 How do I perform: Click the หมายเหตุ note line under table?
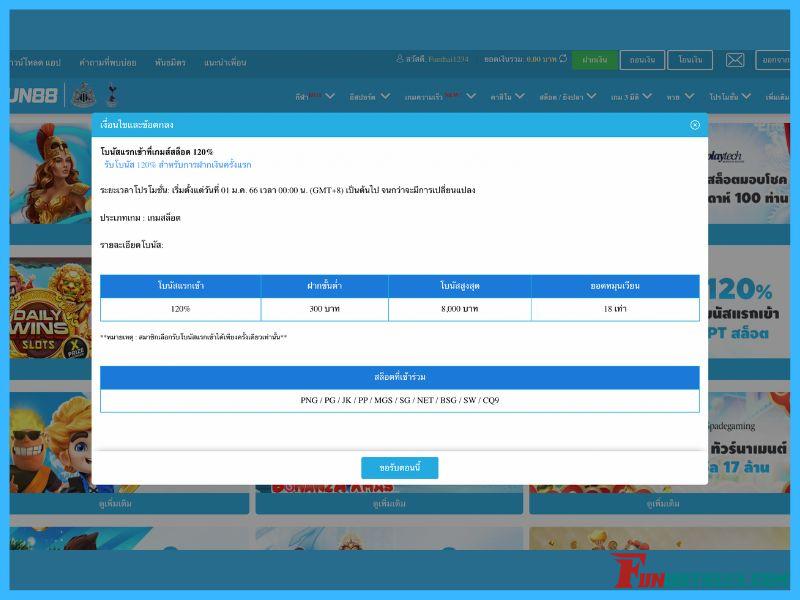pyautogui.click(x=194, y=337)
